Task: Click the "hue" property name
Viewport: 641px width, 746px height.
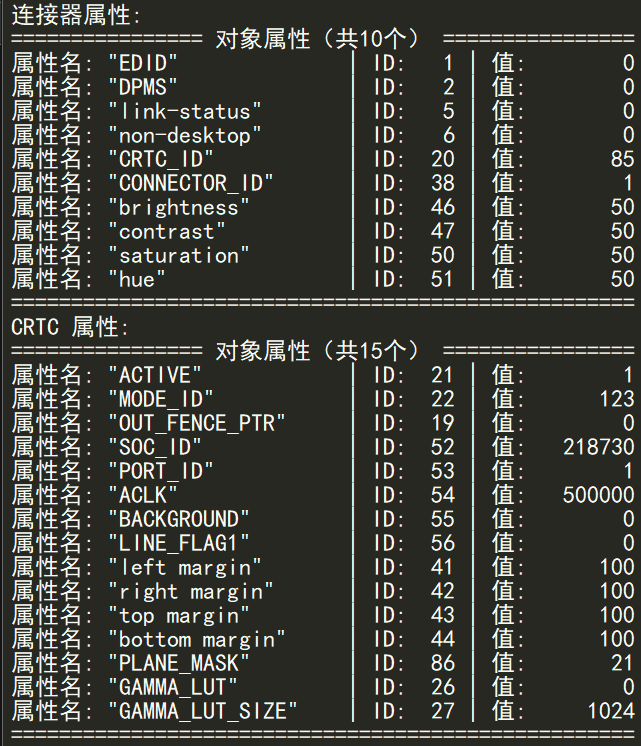Action: coord(137,279)
